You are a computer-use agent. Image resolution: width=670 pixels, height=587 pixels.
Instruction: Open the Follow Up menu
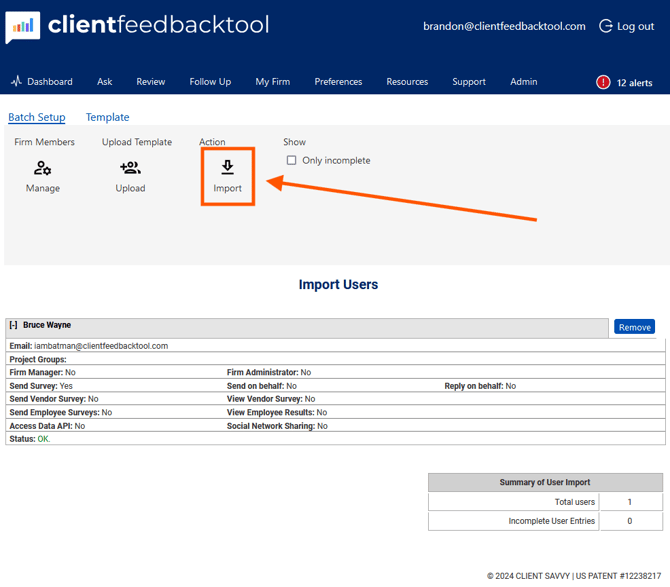coord(210,82)
